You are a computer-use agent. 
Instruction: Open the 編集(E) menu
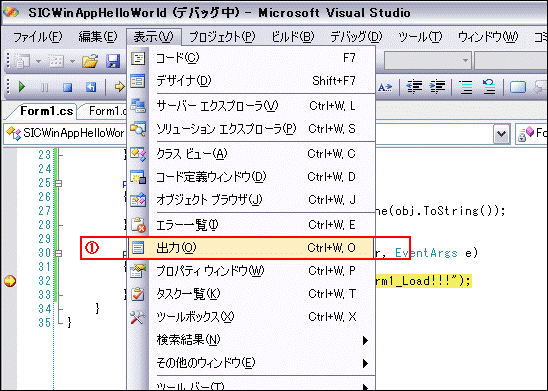[x=98, y=37]
